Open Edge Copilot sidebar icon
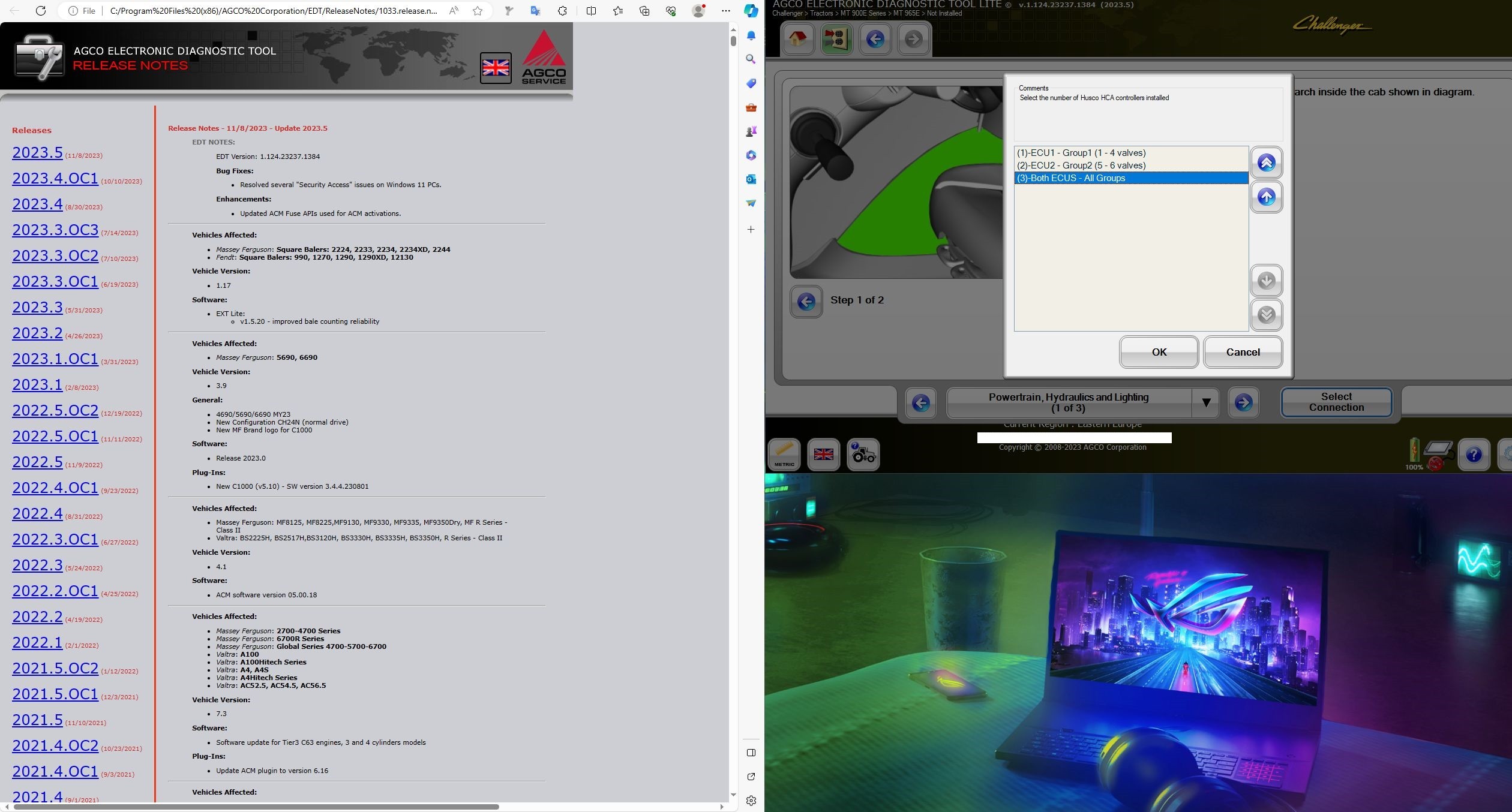Viewport: 1512px width, 812px height. 751,11
